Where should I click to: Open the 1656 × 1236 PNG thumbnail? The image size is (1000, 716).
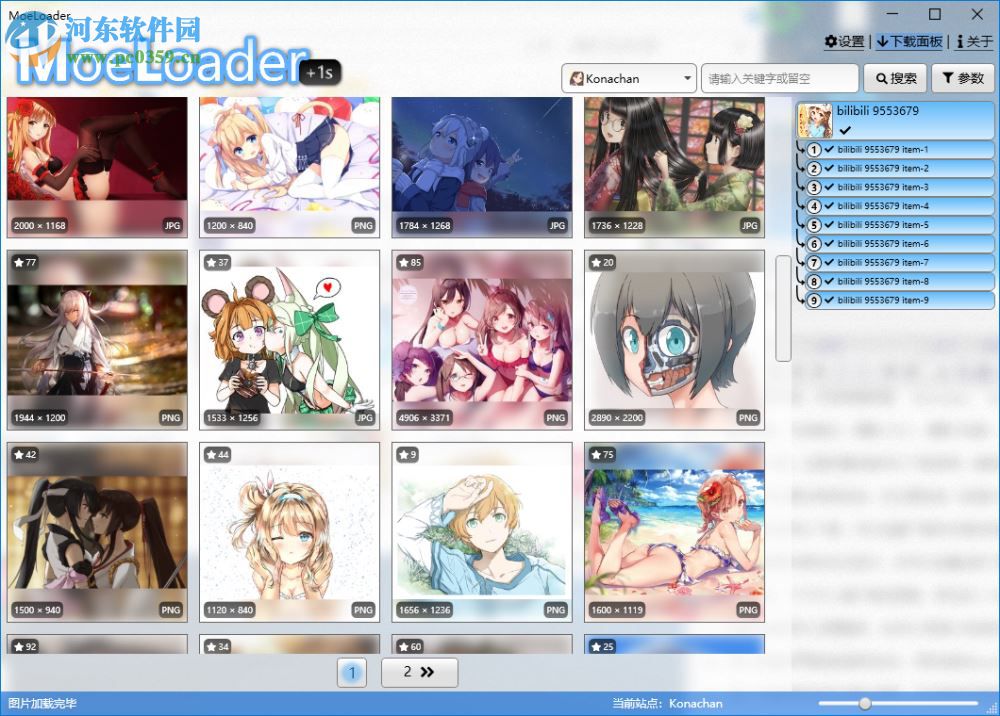point(482,532)
